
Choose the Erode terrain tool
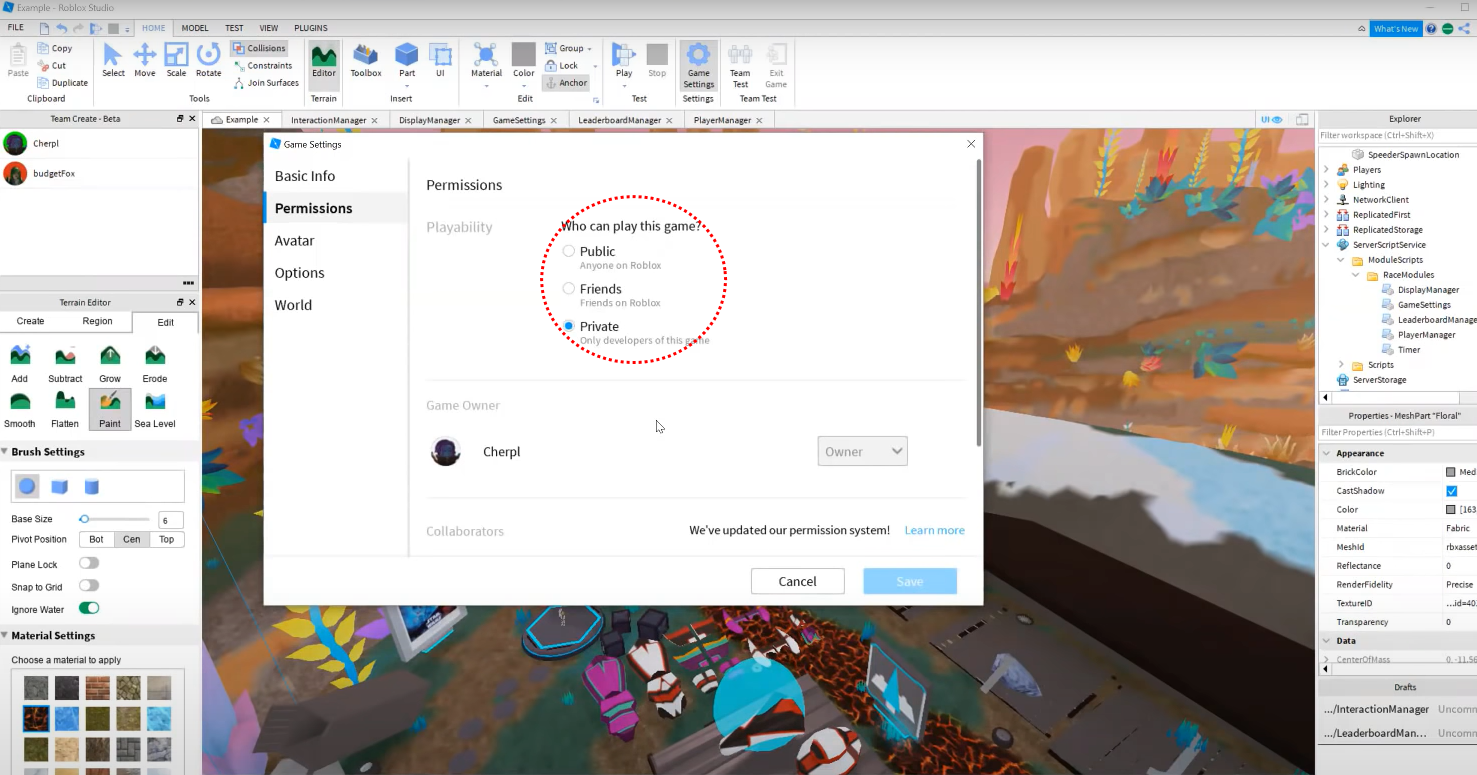point(155,364)
